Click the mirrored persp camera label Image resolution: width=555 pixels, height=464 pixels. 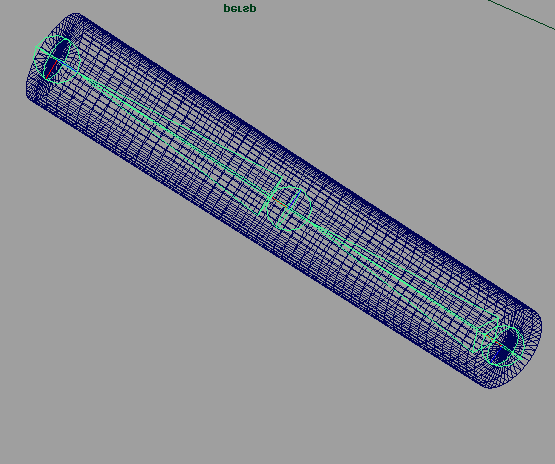point(240,8)
